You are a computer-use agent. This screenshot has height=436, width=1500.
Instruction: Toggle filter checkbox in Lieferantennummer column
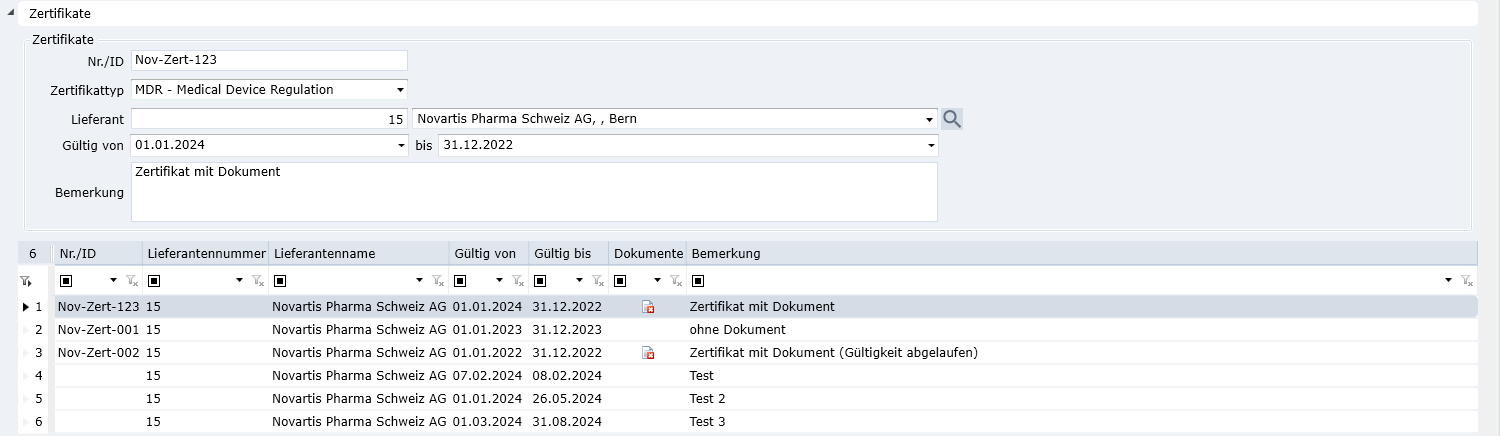click(x=153, y=281)
